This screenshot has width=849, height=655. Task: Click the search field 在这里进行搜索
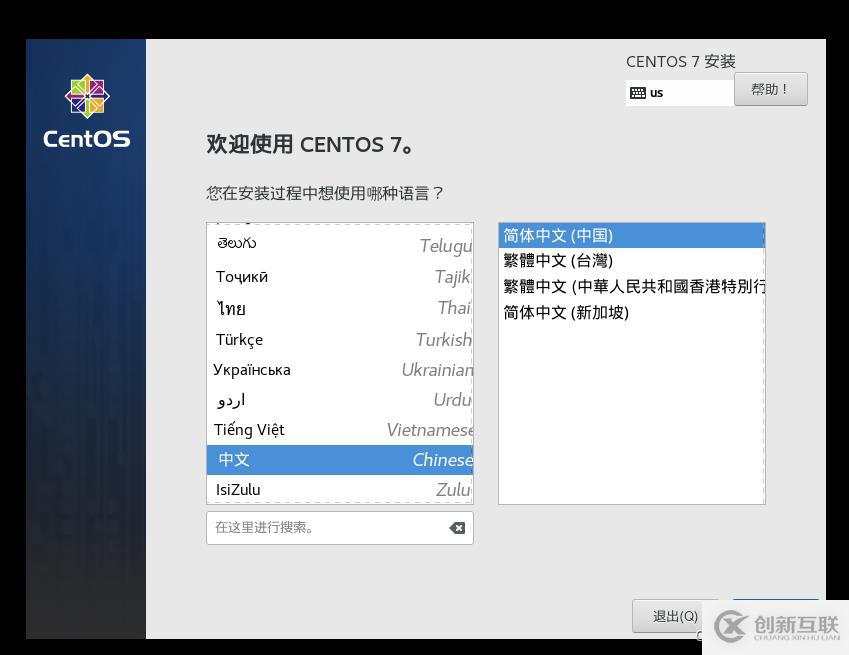click(x=339, y=528)
